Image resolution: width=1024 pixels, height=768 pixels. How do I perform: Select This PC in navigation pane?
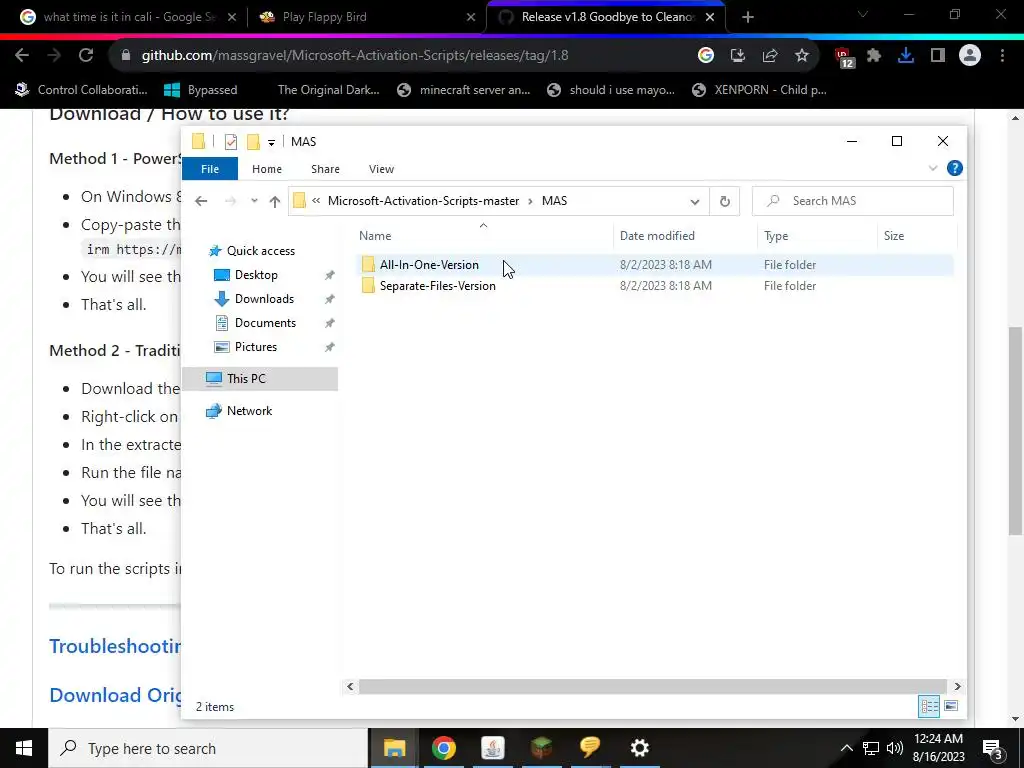pyautogui.click(x=260, y=379)
